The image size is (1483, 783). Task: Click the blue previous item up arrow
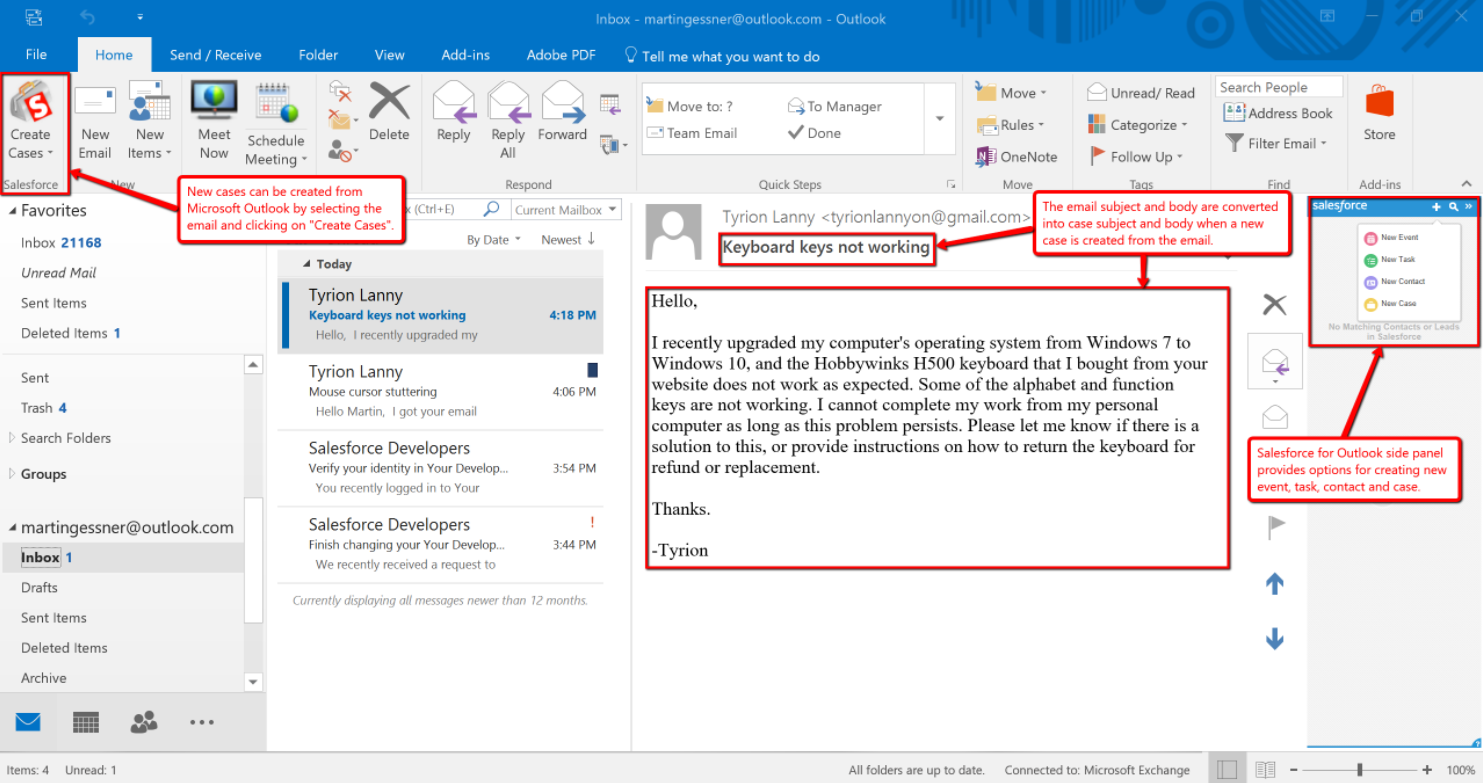pos(1275,584)
